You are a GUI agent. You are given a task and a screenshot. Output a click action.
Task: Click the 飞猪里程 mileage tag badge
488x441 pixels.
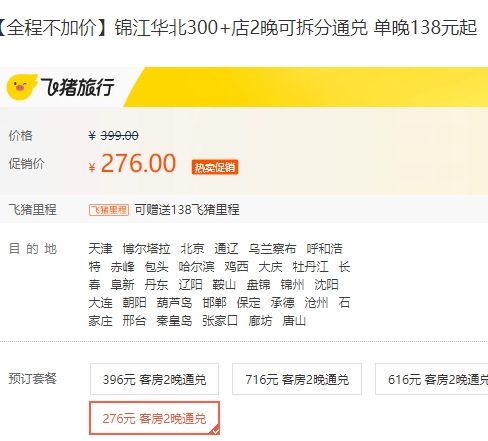tap(109, 210)
